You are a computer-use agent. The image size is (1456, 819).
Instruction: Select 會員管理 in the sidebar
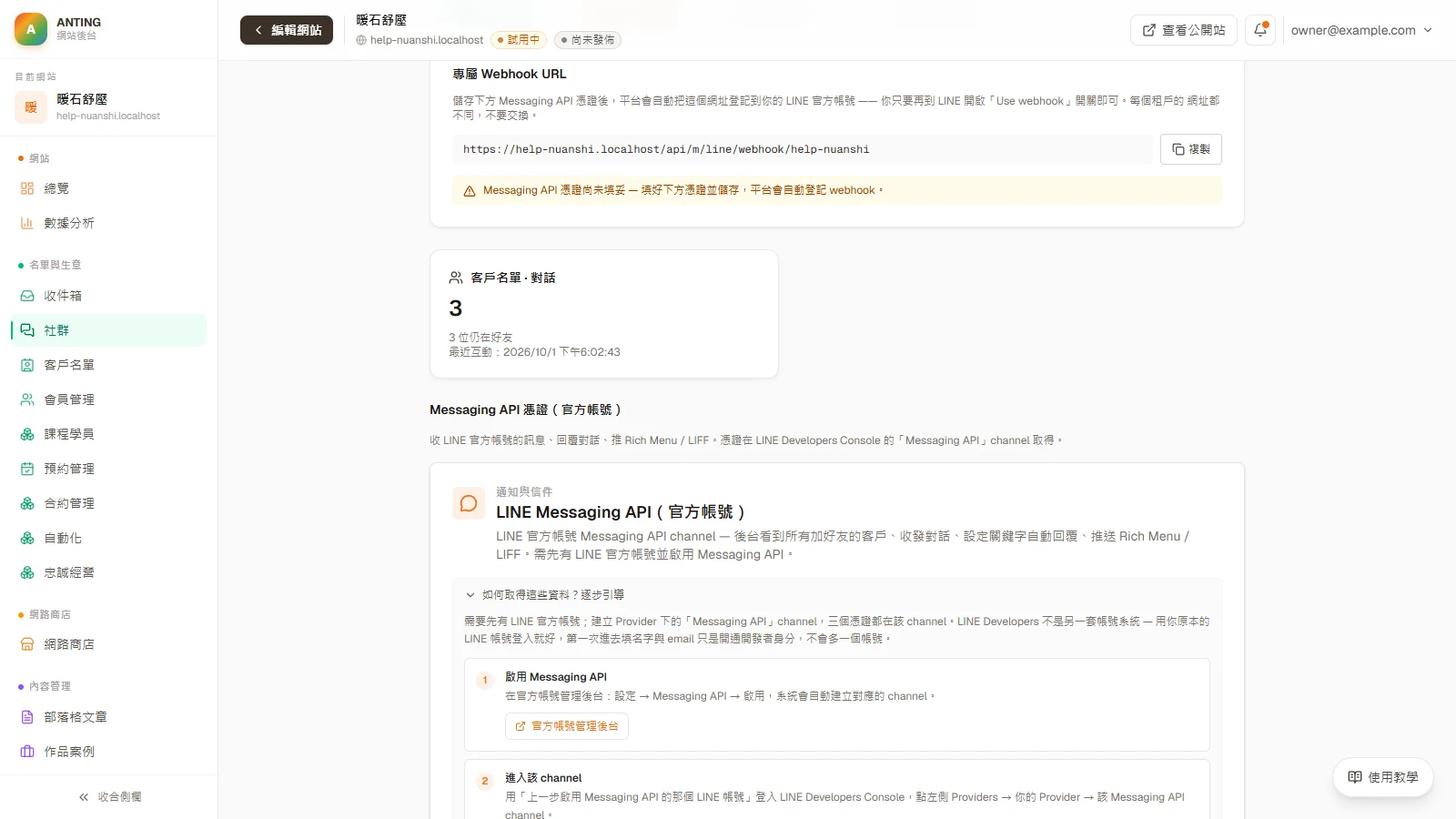pyautogui.click(x=108, y=399)
